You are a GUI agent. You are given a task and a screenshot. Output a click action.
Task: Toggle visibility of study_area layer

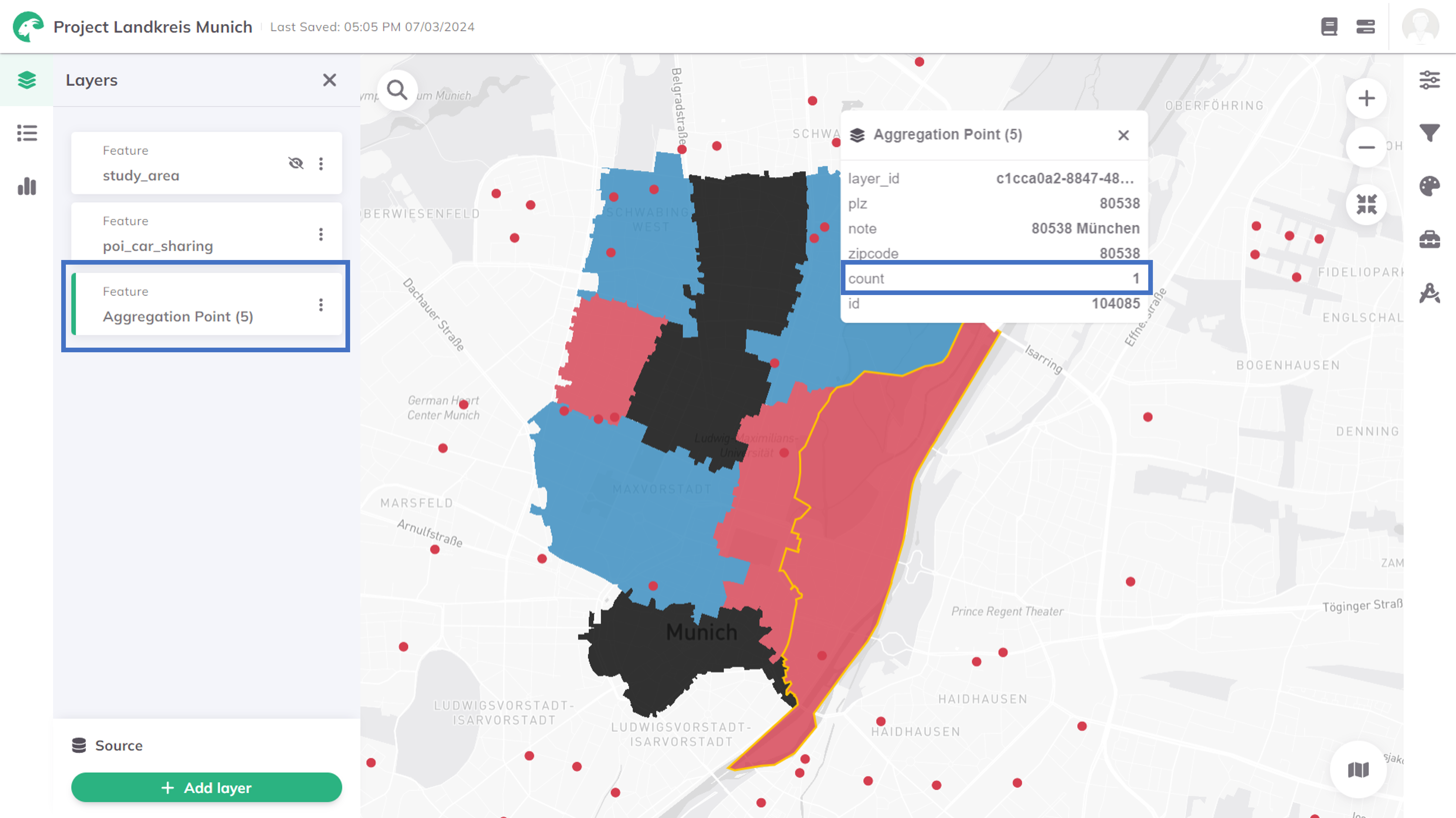pos(296,163)
